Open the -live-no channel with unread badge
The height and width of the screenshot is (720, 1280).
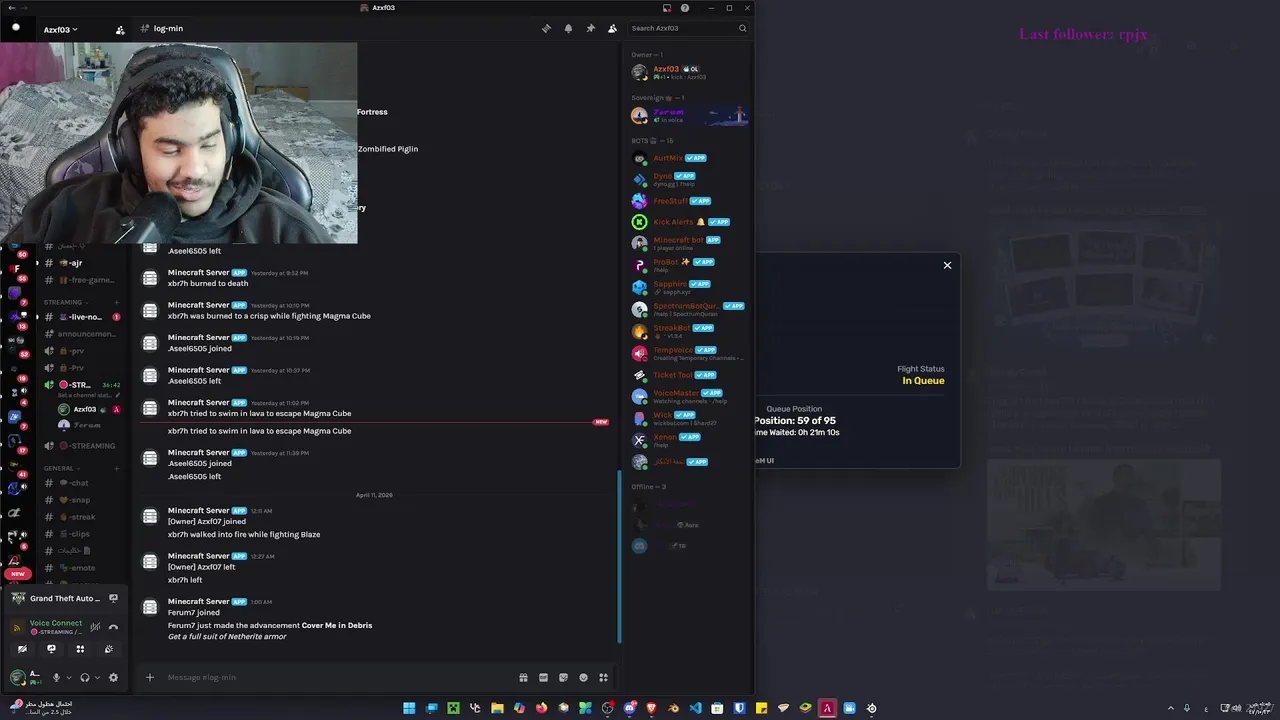pos(82,317)
